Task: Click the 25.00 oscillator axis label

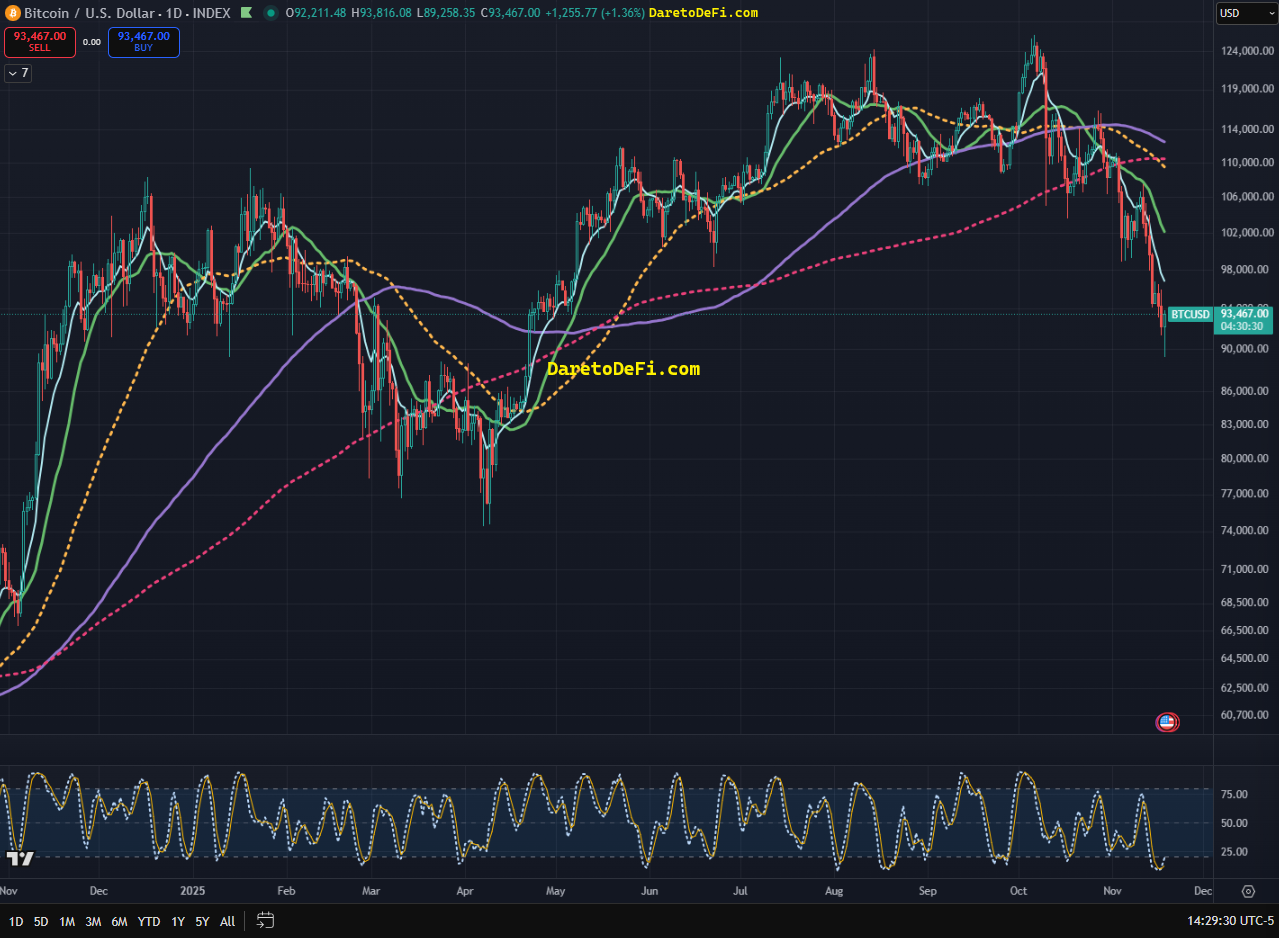Action: [1235, 852]
